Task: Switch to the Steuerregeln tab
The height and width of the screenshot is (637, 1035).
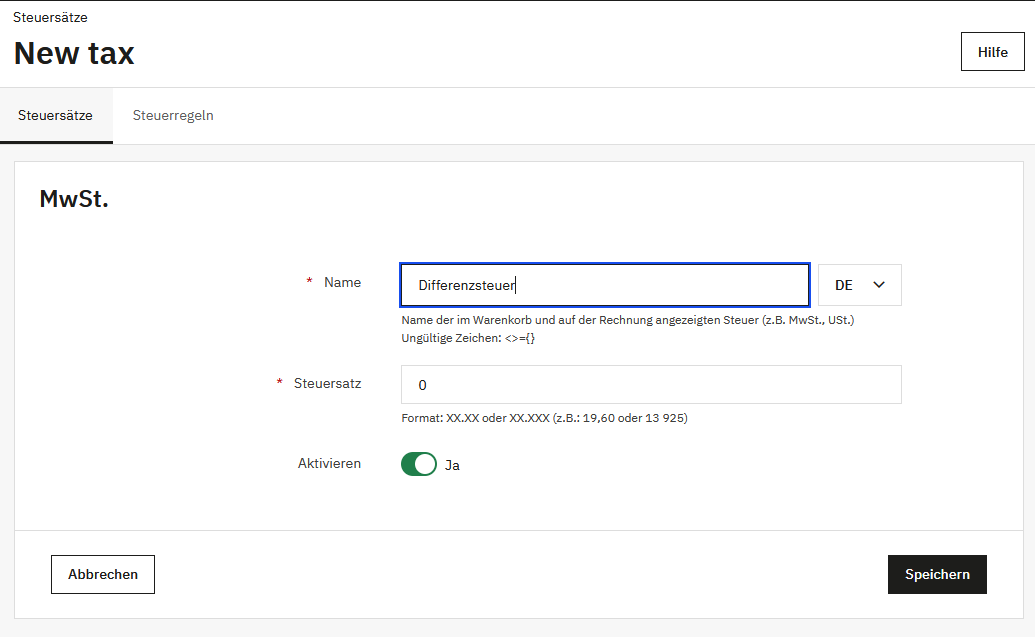Action: click(173, 115)
